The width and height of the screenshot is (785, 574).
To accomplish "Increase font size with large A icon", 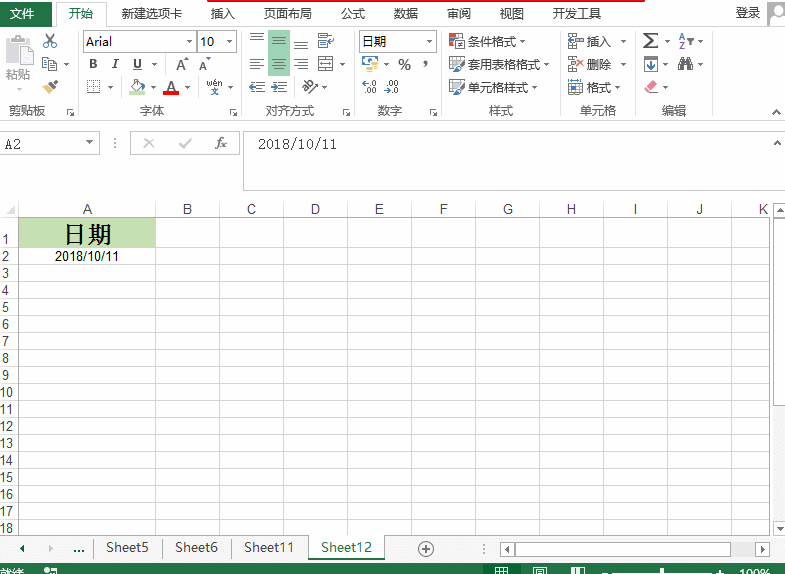I will [x=182, y=64].
